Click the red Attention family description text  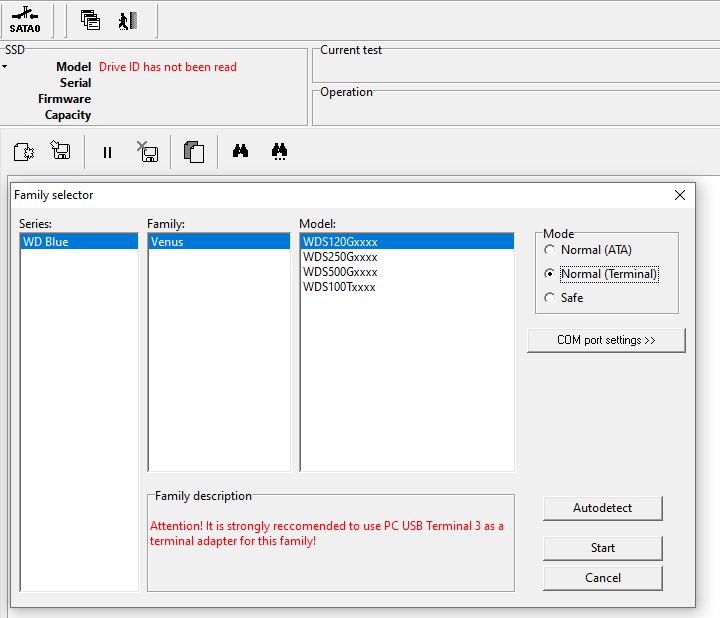pyautogui.click(x=326, y=533)
